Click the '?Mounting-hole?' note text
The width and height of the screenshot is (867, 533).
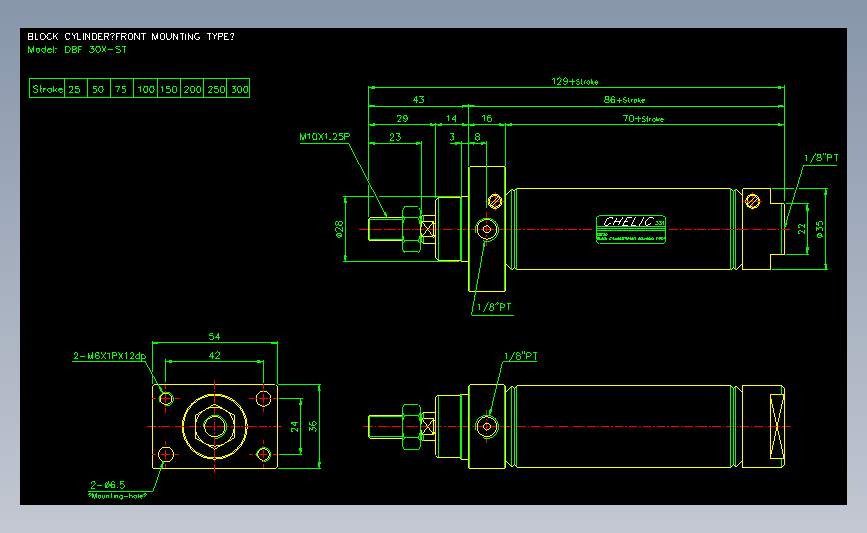click(x=117, y=496)
